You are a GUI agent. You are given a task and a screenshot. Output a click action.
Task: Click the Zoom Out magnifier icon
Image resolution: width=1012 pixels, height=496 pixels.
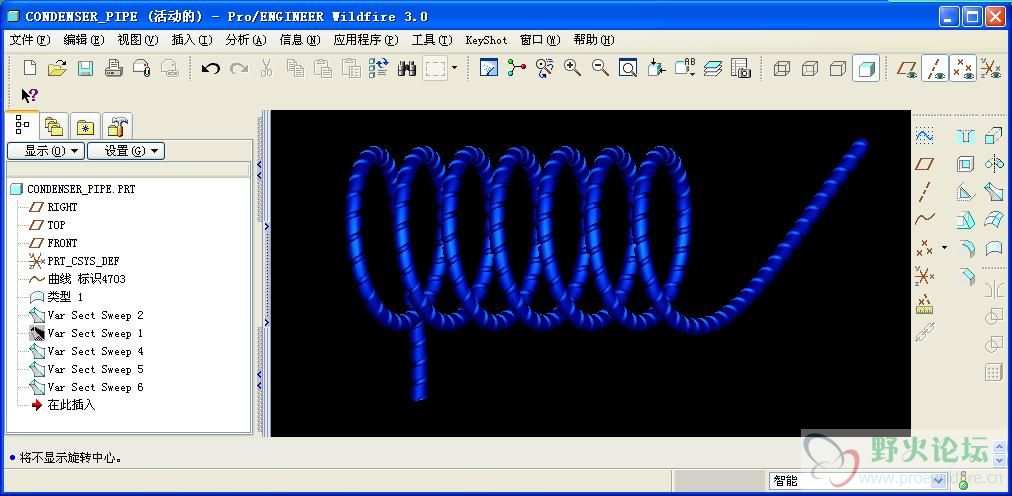point(600,68)
